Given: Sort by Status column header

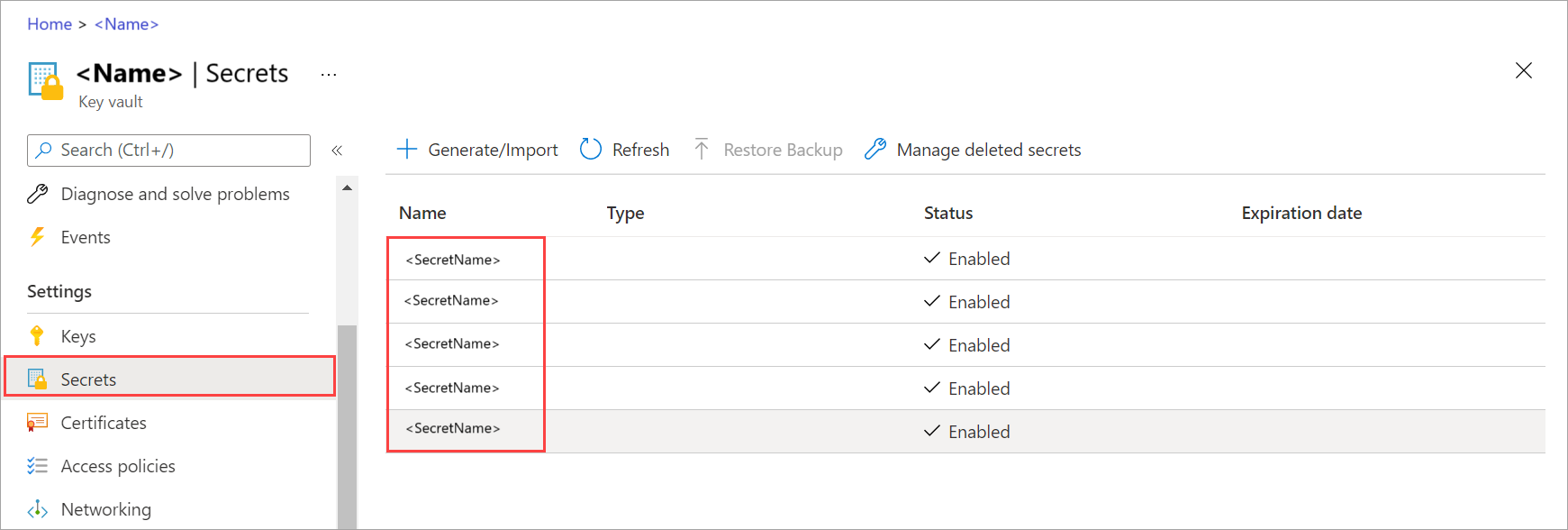Looking at the screenshot, I should (x=948, y=213).
